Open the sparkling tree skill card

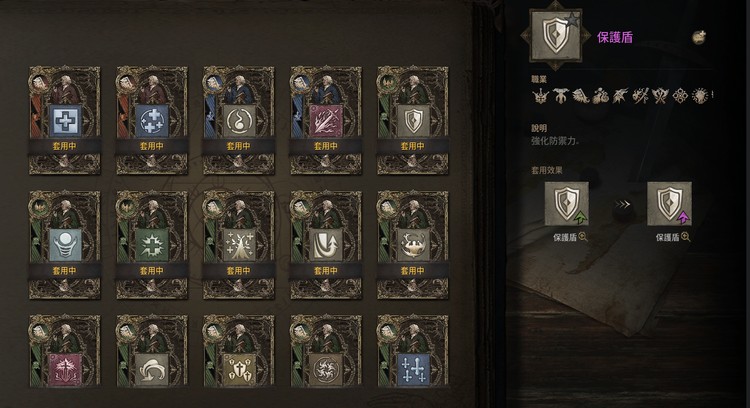pyautogui.click(x=239, y=244)
